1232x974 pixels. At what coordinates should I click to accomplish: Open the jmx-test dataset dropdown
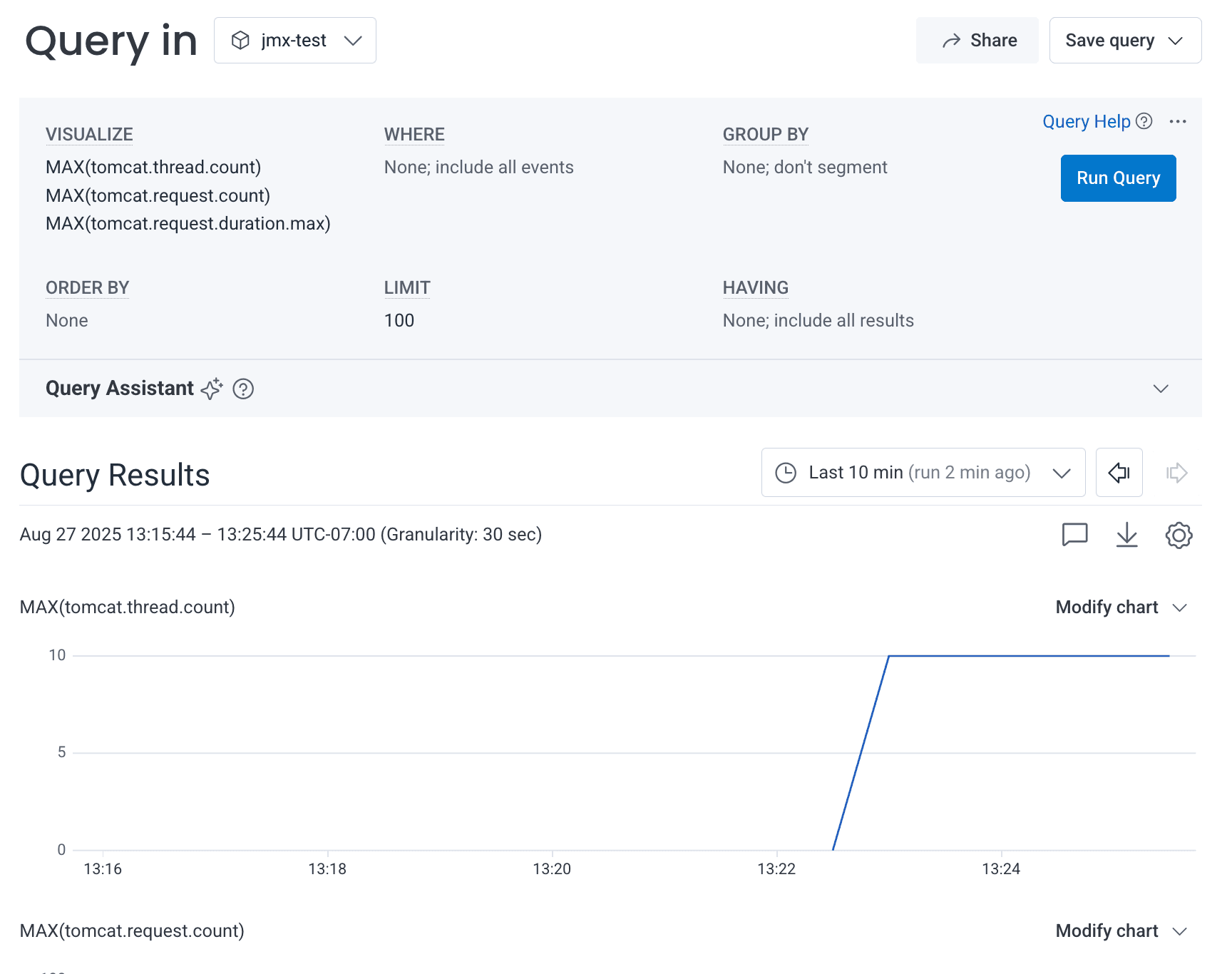(354, 41)
